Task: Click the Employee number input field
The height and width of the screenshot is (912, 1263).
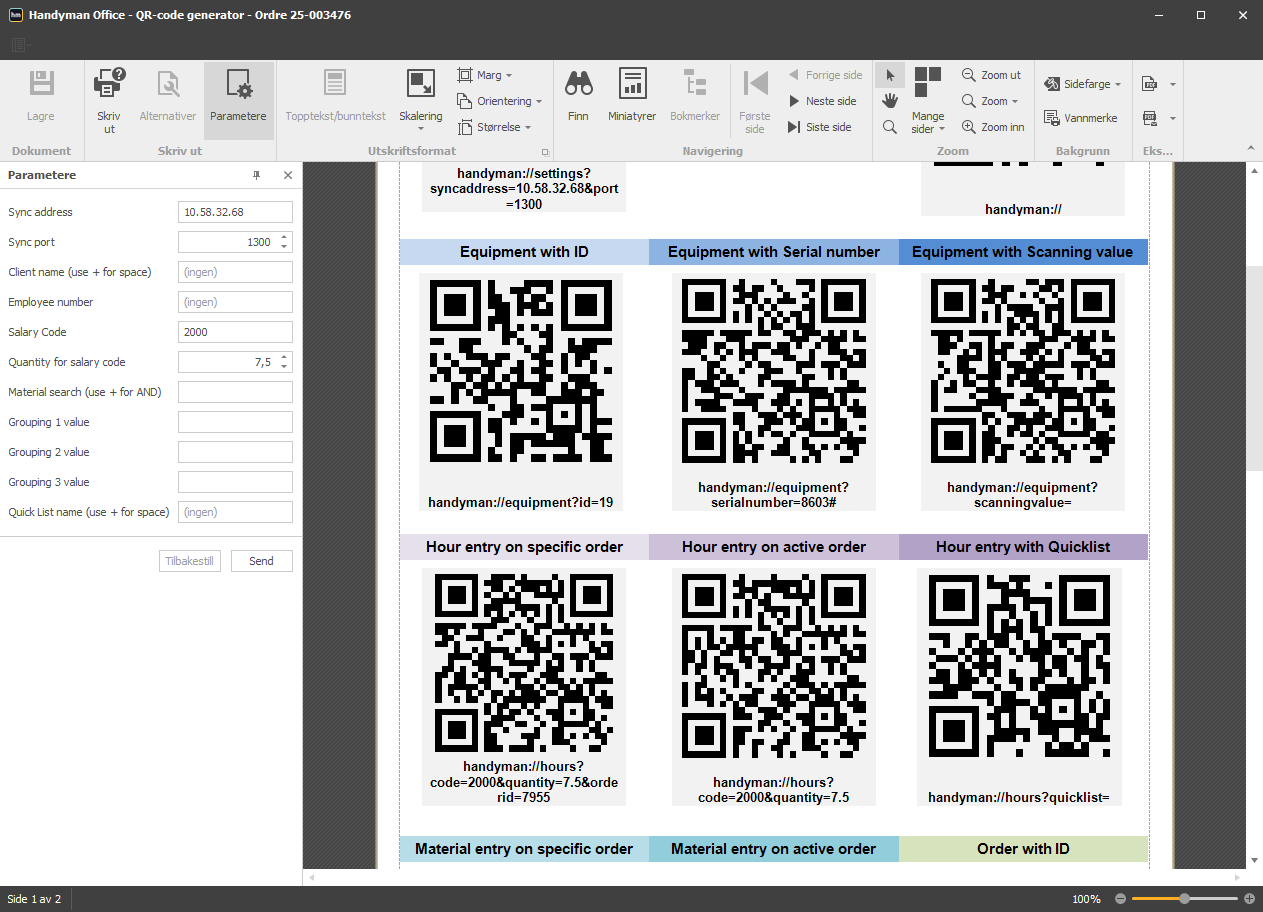Action: (235, 302)
